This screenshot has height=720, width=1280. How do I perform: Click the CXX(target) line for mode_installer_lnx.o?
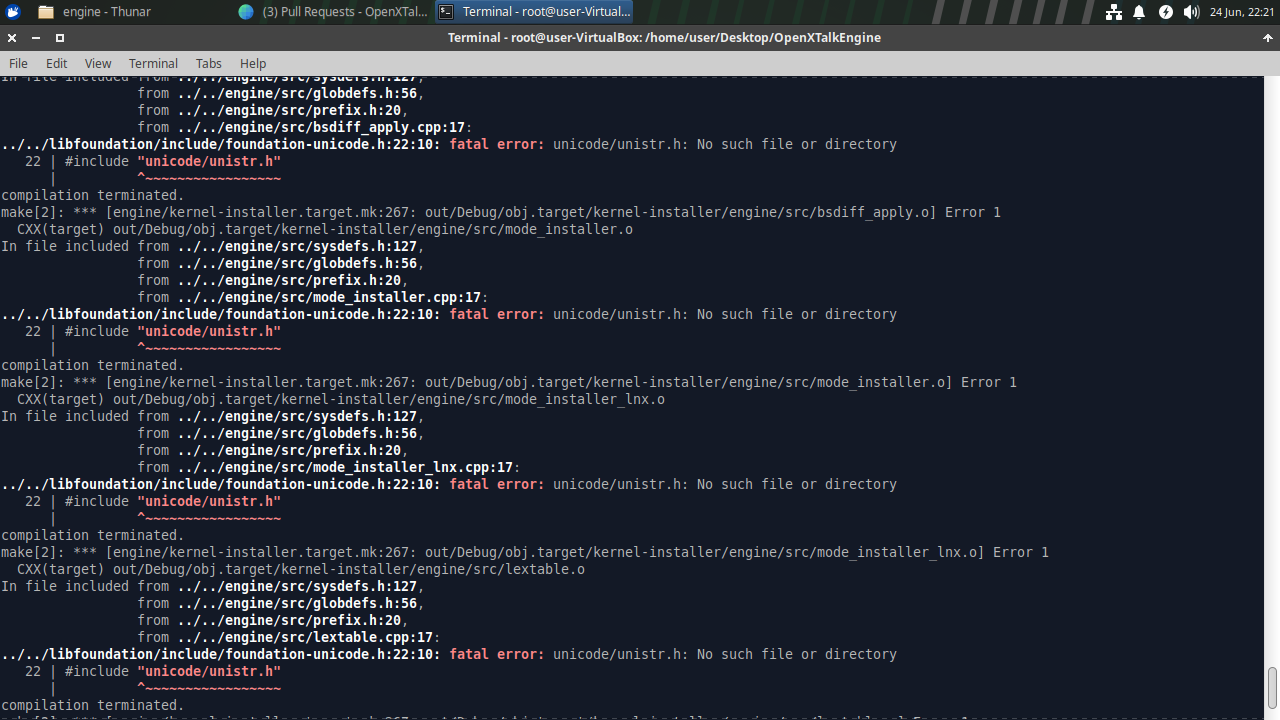[341, 399]
